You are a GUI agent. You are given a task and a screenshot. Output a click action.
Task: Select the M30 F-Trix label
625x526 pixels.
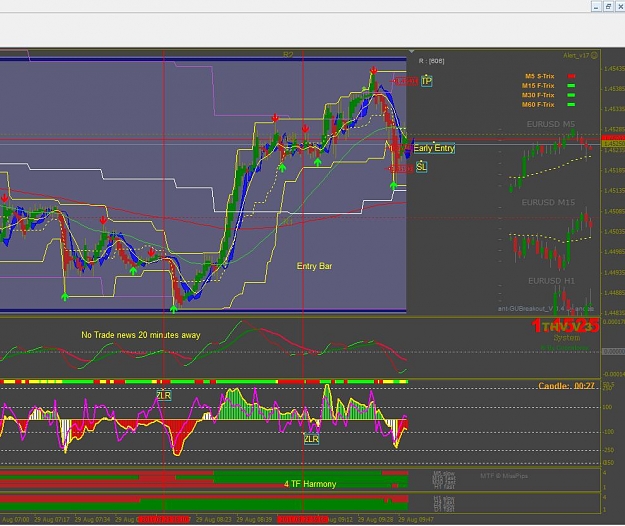coord(538,95)
